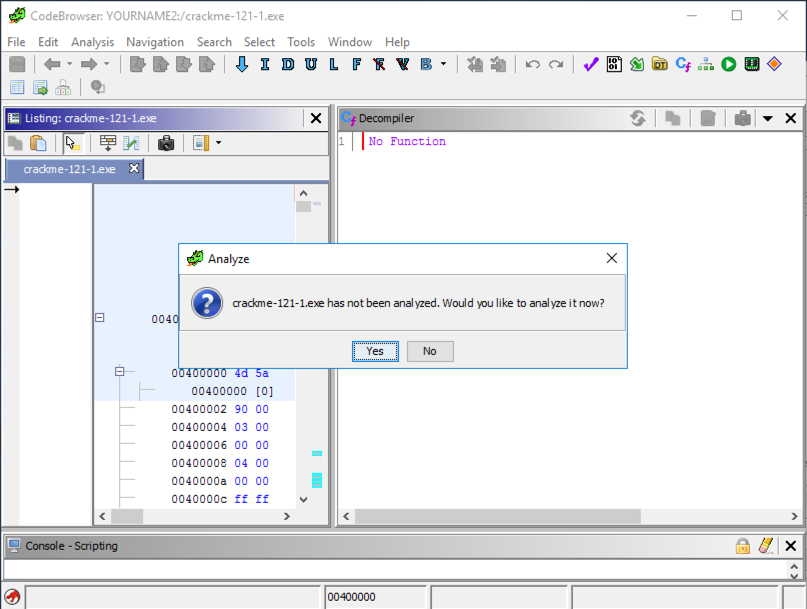Image resolution: width=807 pixels, height=609 pixels.
Task: Go back with left arrow icon
Action: tap(52, 64)
